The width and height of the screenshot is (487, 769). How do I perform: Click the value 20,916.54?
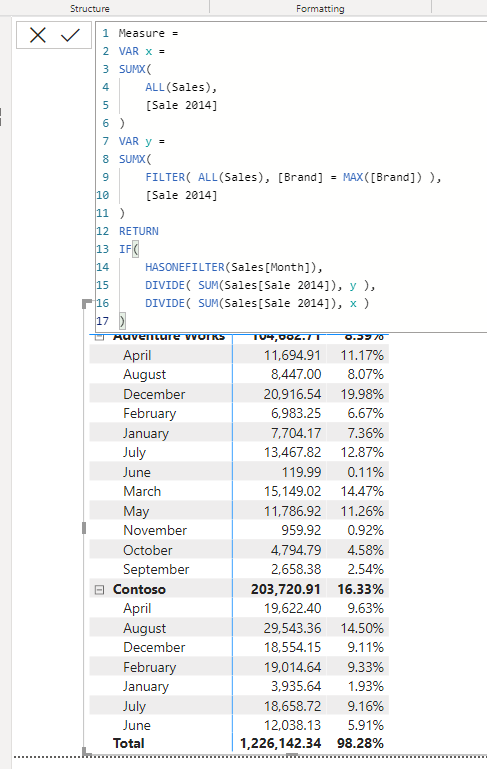pyautogui.click(x=292, y=394)
